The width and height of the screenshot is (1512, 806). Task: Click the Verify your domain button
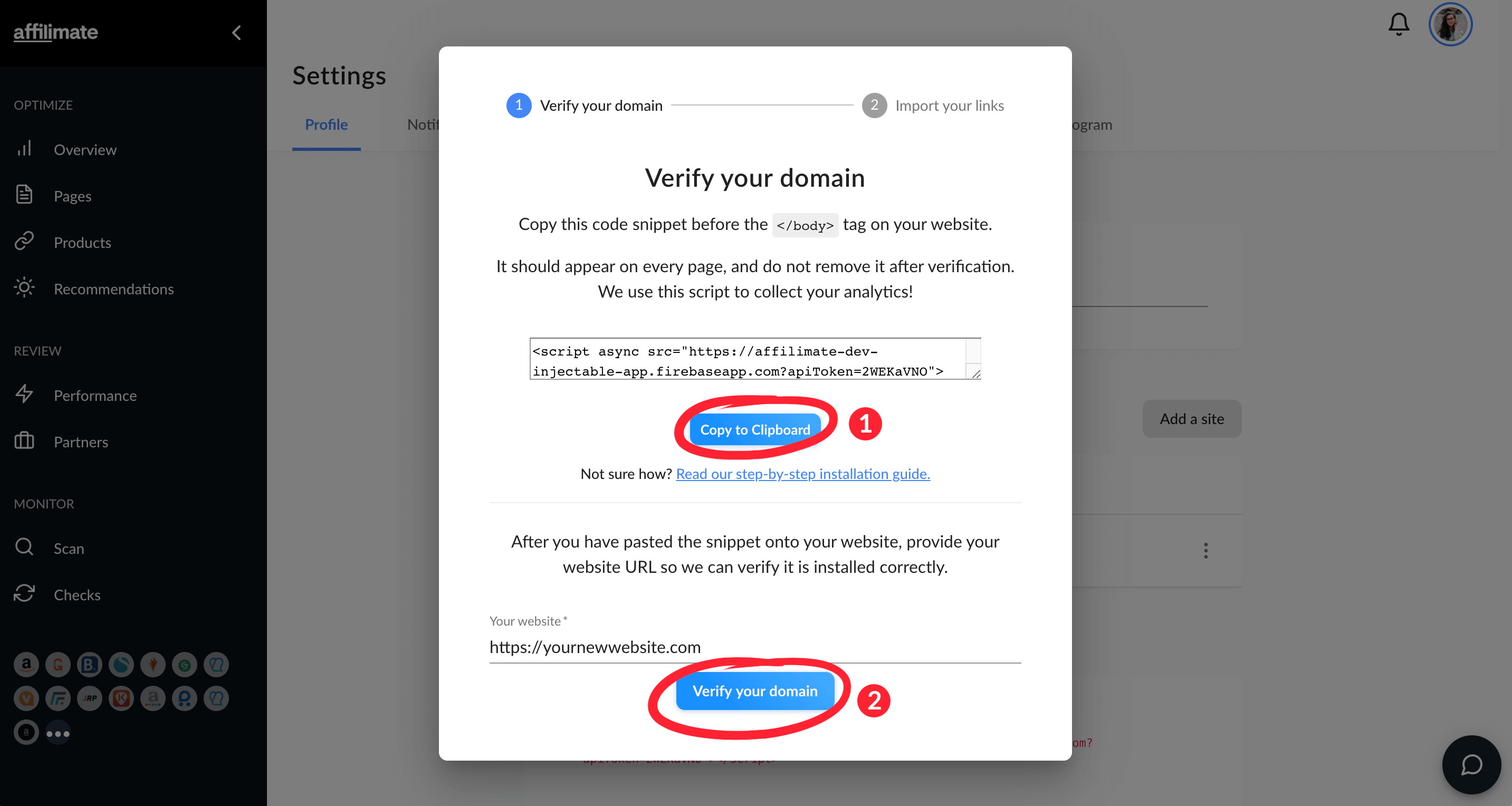(755, 691)
